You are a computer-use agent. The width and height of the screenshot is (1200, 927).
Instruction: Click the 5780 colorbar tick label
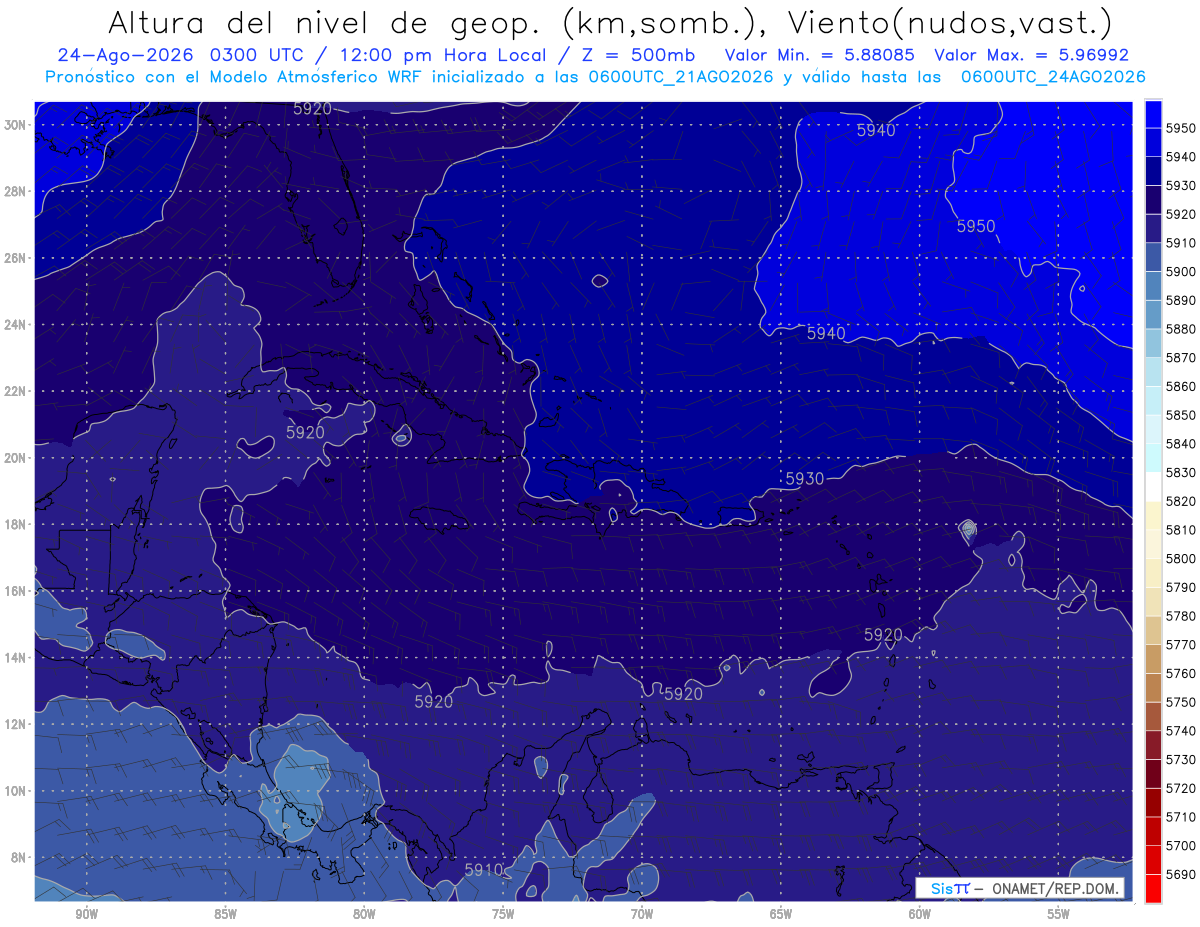tap(1181, 616)
